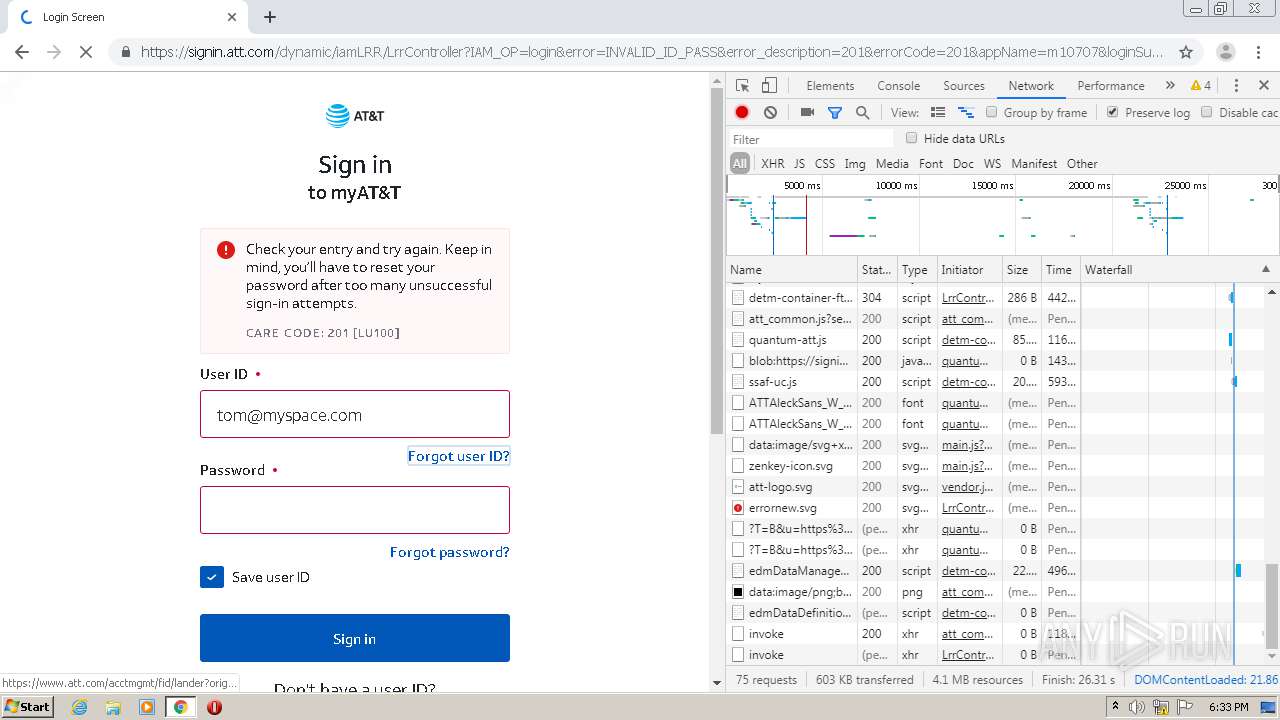Sort requests by Name column header
The image size is (1280, 720).
[x=792, y=270]
